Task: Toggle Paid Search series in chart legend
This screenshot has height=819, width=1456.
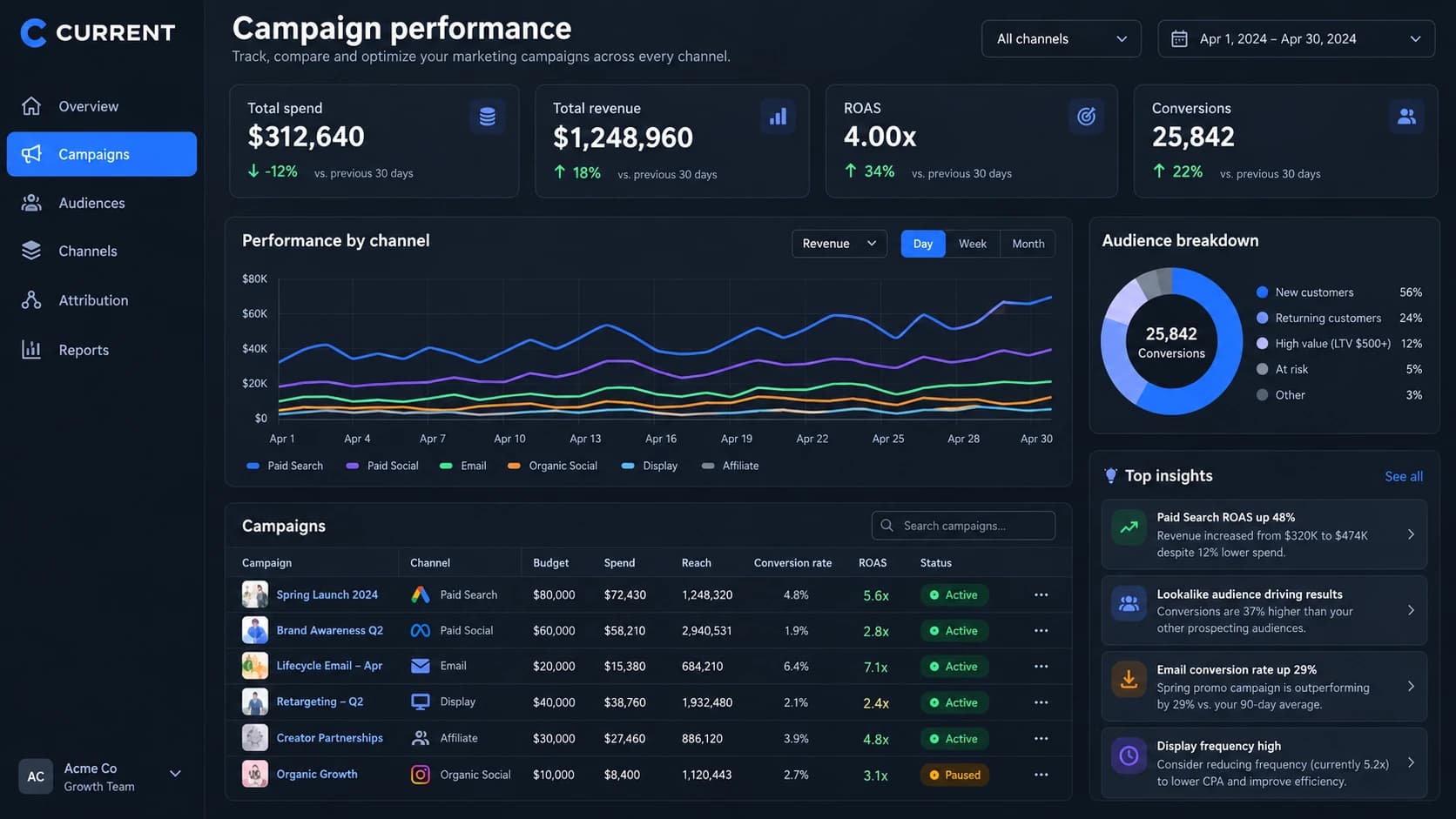Action: tap(285, 467)
